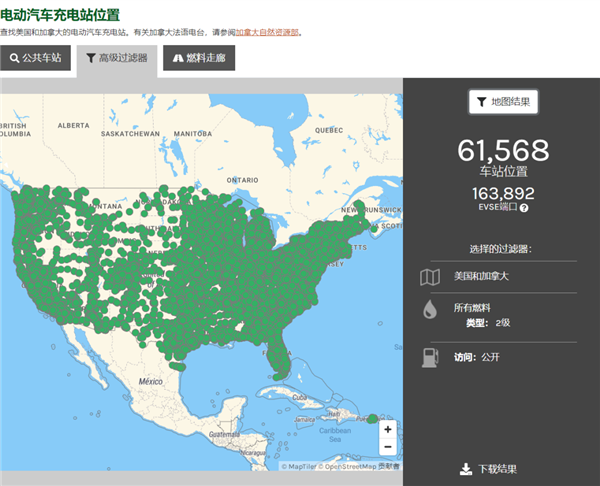
Task: Click the EVSE端口 help question mark icon
Action: click(524, 208)
